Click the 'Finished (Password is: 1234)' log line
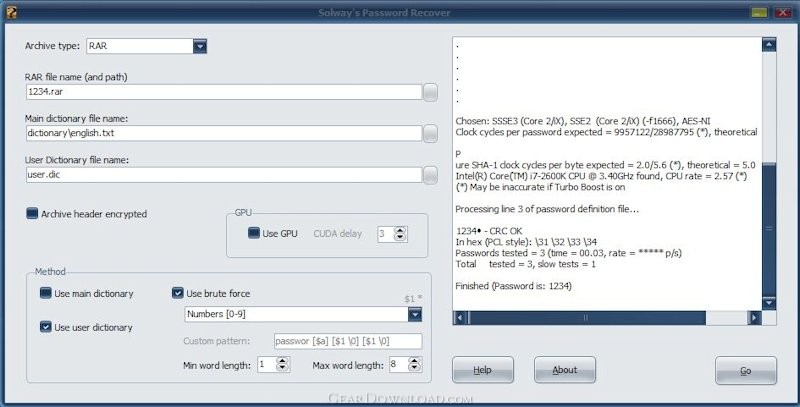The height and width of the screenshot is (407, 800). tap(513, 286)
